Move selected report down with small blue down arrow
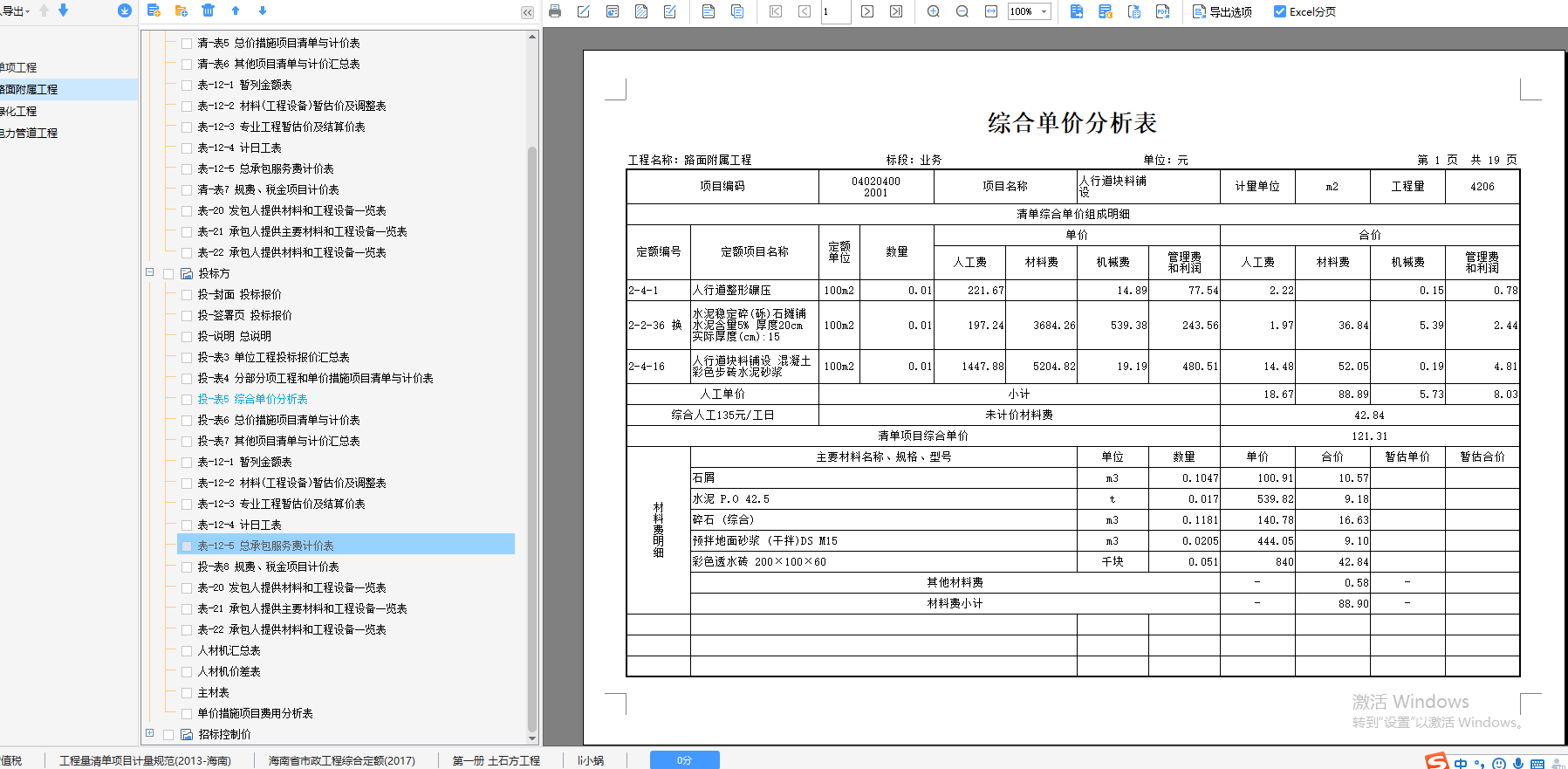Viewport: 1568px width, 769px height. pyautogui.click(x=263, y=10)
